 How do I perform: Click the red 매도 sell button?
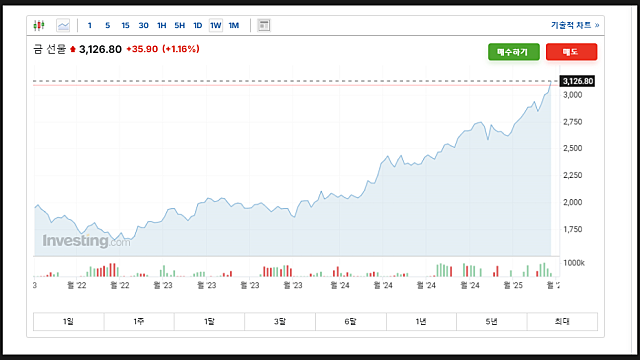click(571, 52)
